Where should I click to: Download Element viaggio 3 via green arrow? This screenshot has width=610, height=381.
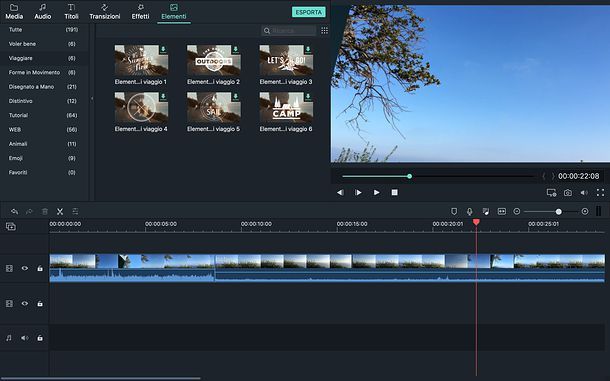(x=308, y=49)
